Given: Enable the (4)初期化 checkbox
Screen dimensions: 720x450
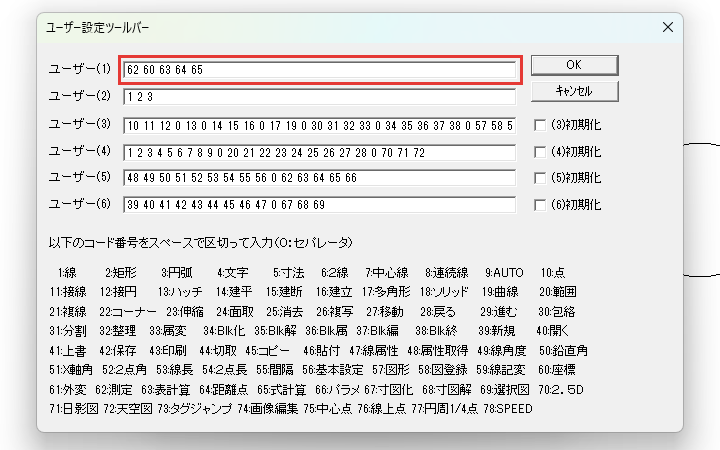Looking at the screenshot, I should point(540,152).
